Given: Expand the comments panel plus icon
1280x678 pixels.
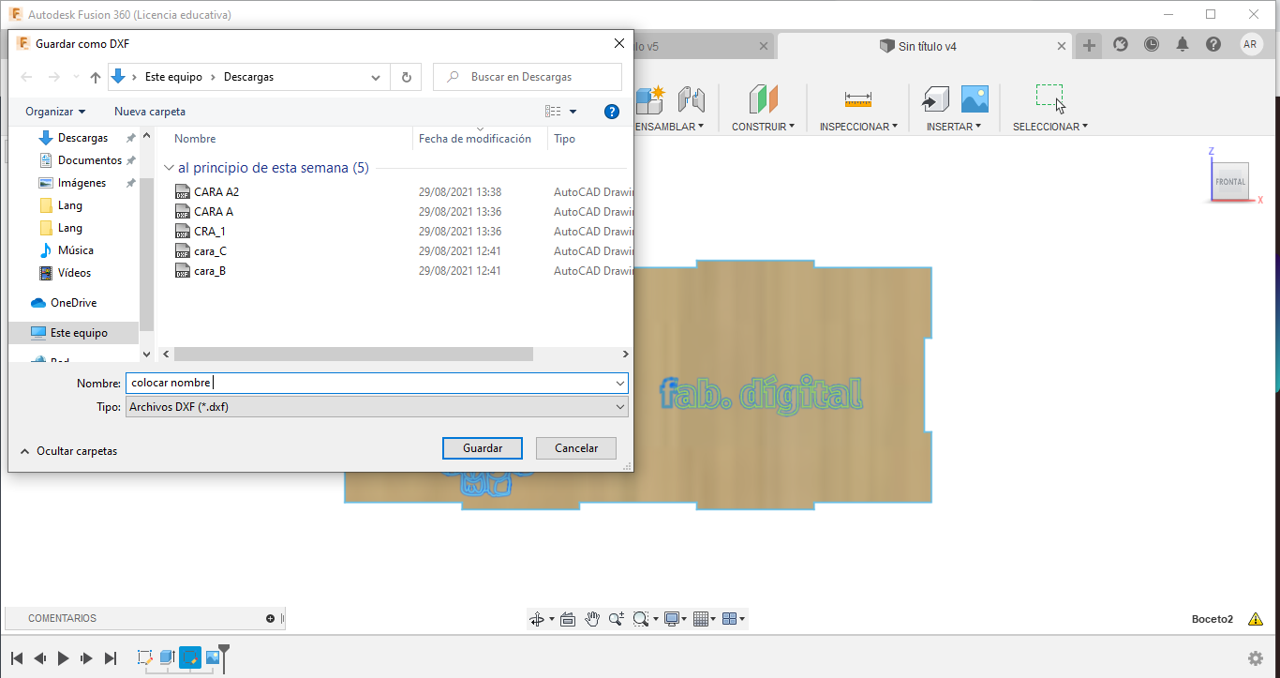Looking at the screenshot, I should tap(270, 619).
